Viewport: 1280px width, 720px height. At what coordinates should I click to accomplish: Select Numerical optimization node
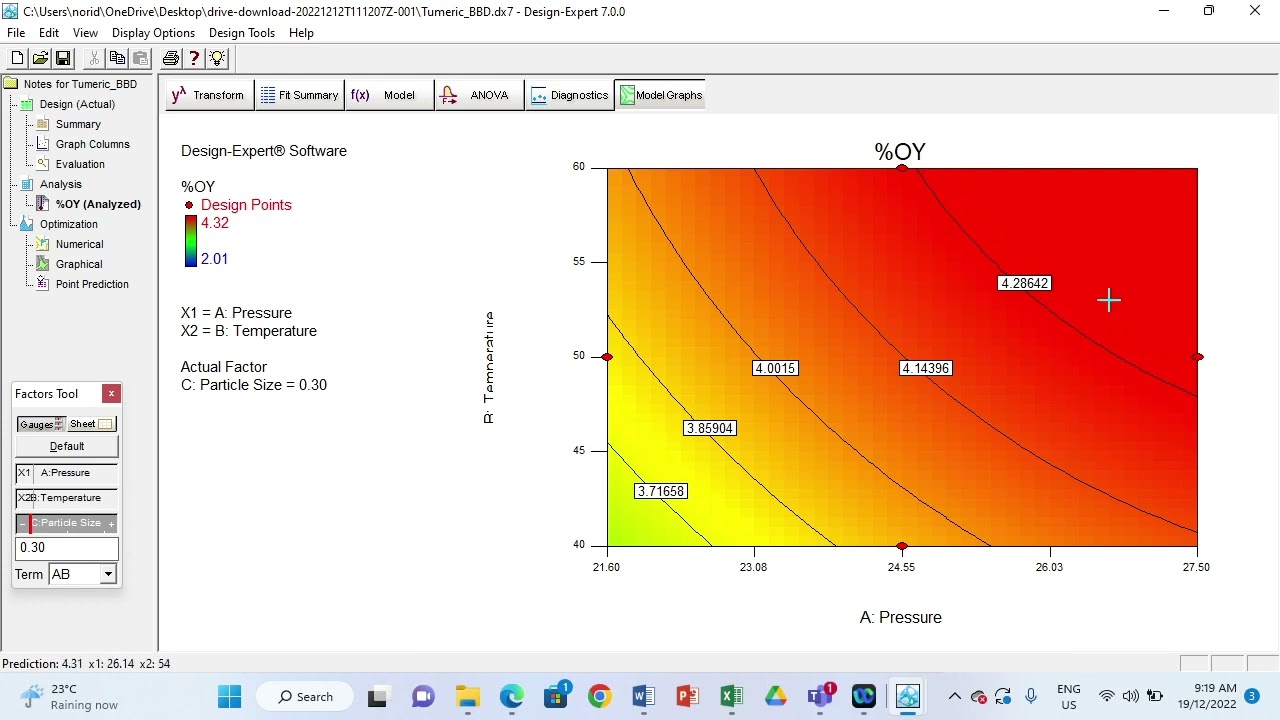click(79, 244)
